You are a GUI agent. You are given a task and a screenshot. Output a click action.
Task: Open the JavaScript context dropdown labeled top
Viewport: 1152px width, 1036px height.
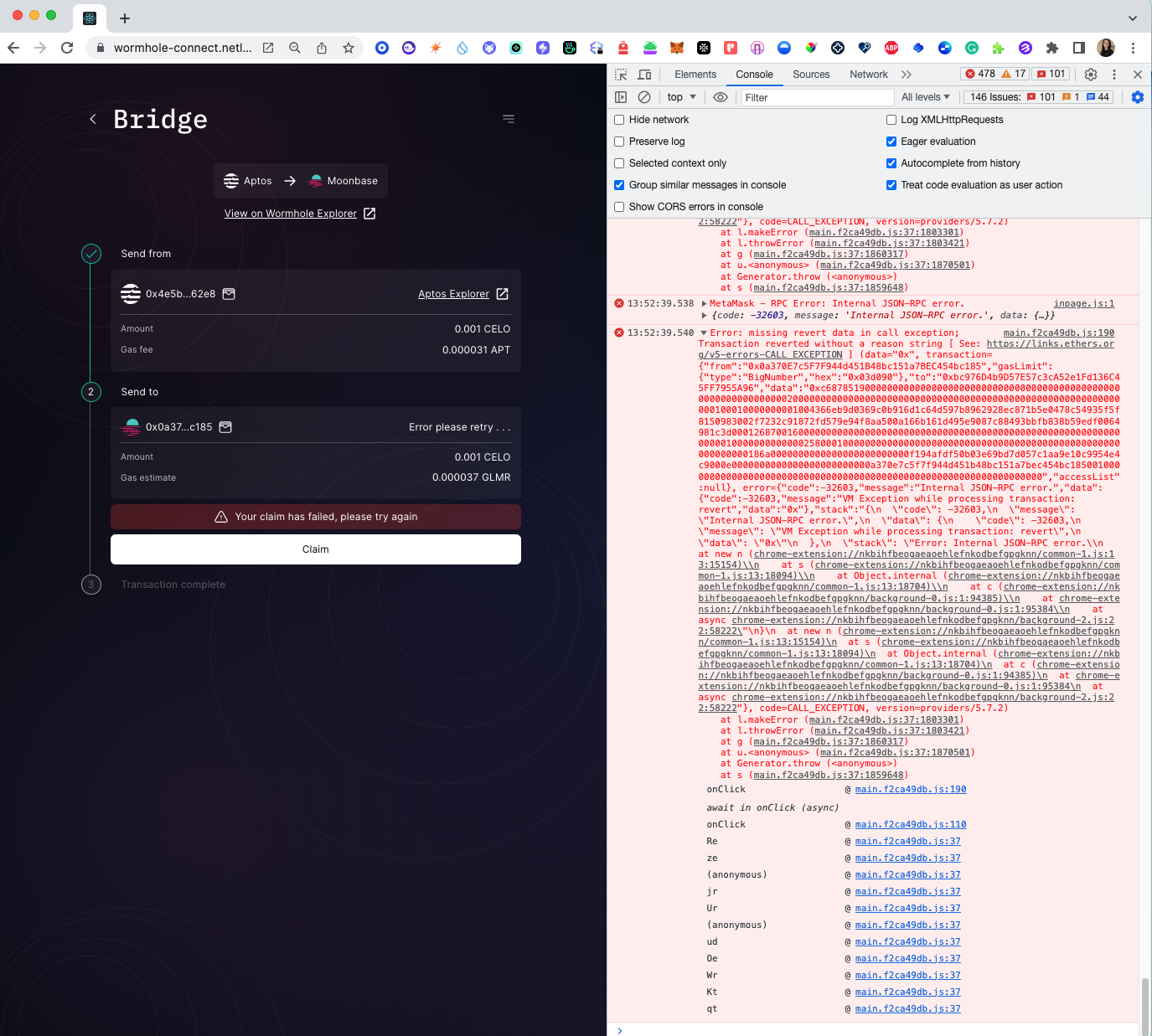[x=680, y=97]
